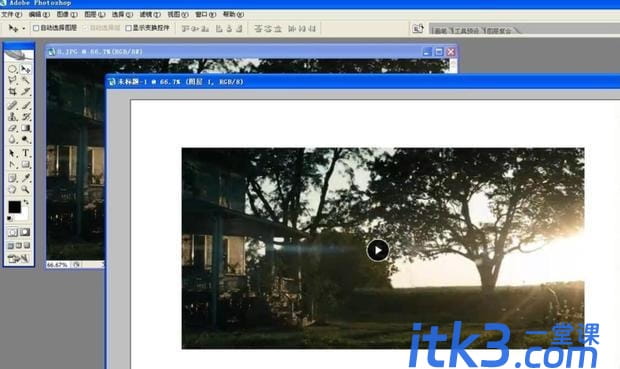Enable the 自动选择图层 checkbox
The height and width of the screenshot is (369, 620).
tap(36, 28)
